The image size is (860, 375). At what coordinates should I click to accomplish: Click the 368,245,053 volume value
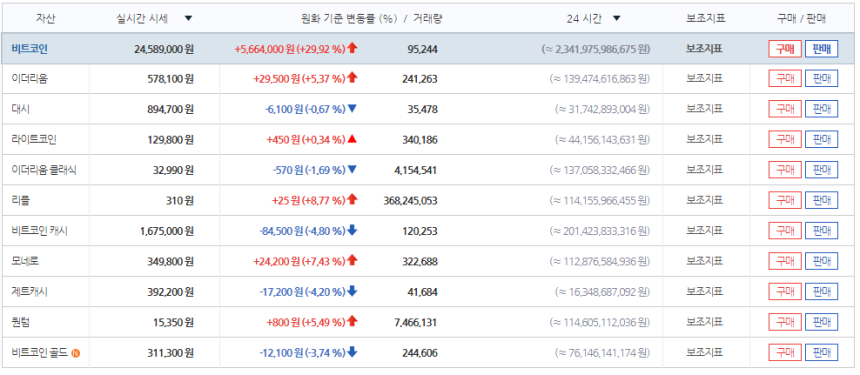coord(410,201)
